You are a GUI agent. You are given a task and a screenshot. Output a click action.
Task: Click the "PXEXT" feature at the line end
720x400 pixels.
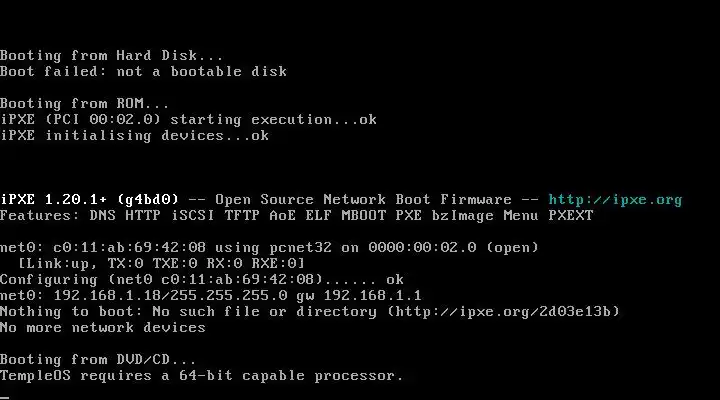pos(570,215)
